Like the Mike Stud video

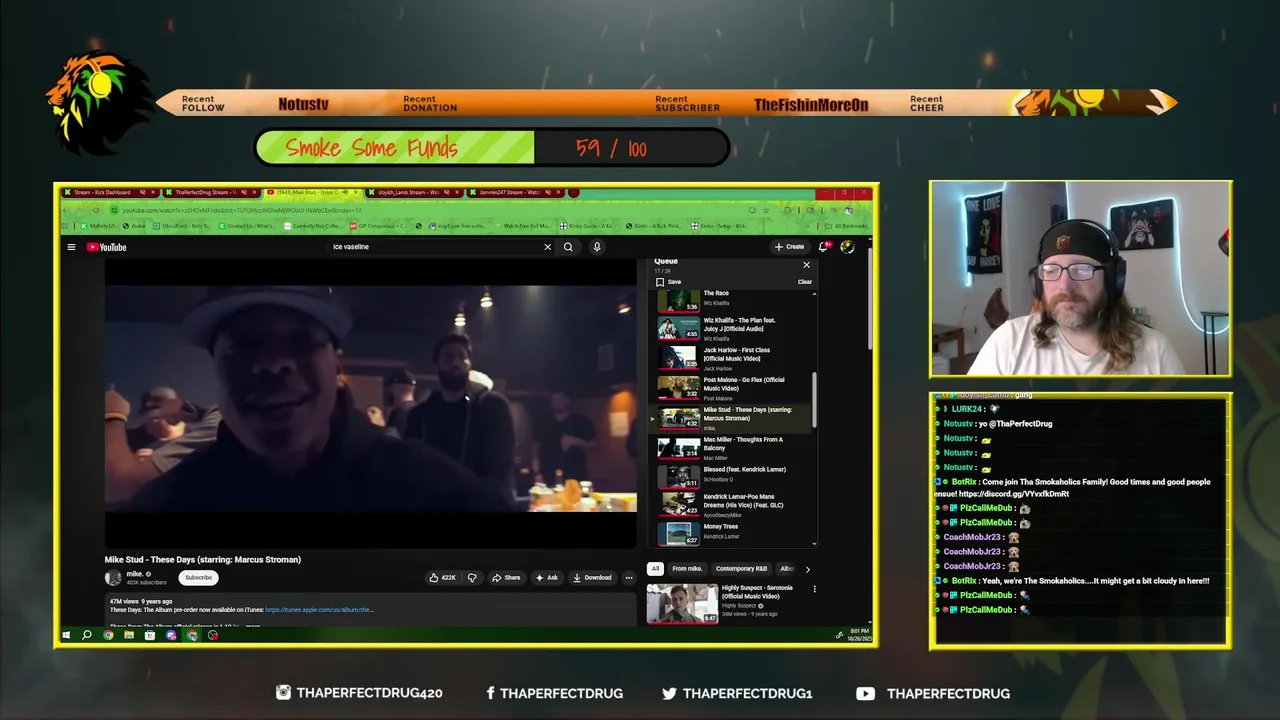[x=442, y=577]
